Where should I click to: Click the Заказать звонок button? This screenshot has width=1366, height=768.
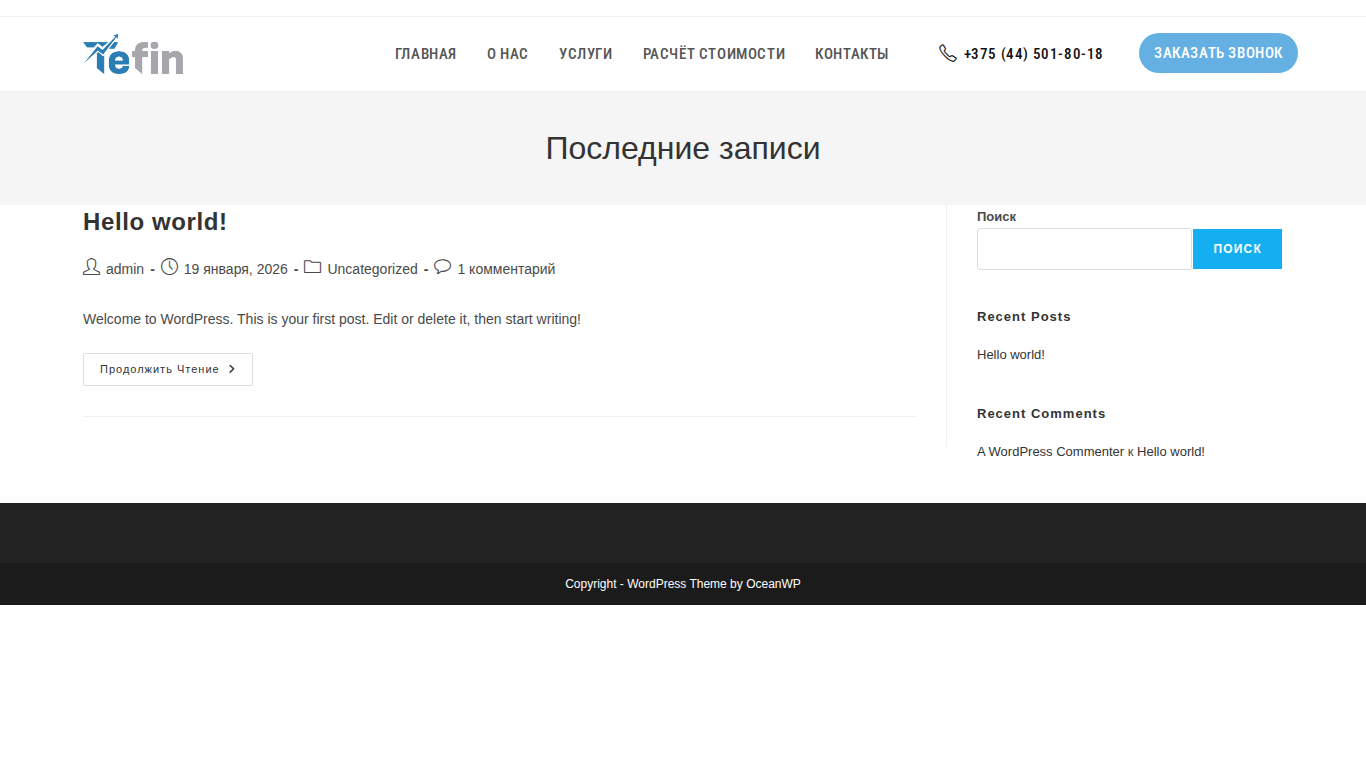coord(1218,53)
